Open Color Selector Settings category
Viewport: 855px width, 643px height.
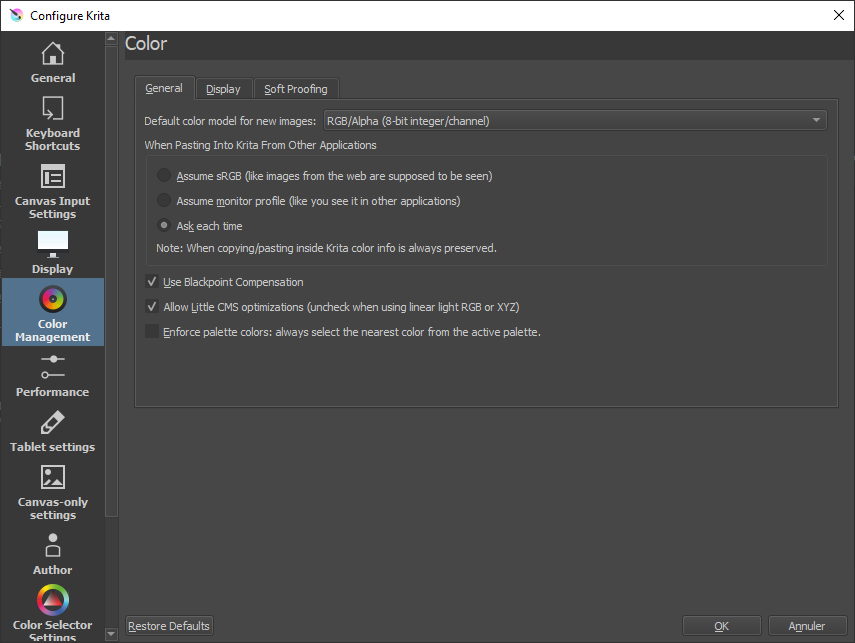[x=52, y=610]
